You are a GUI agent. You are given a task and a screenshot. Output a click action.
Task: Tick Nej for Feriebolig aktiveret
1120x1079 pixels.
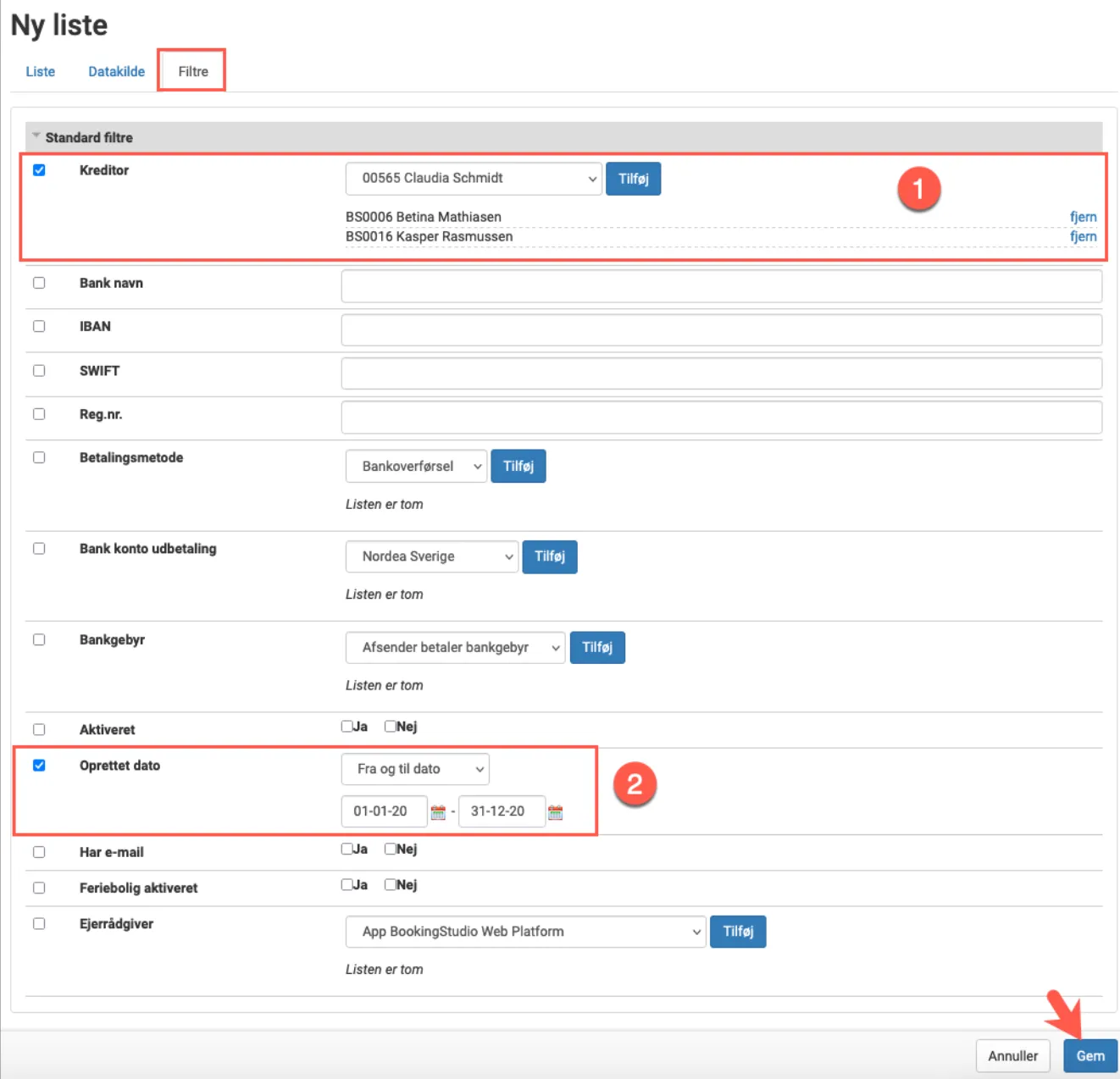(390, 884)
